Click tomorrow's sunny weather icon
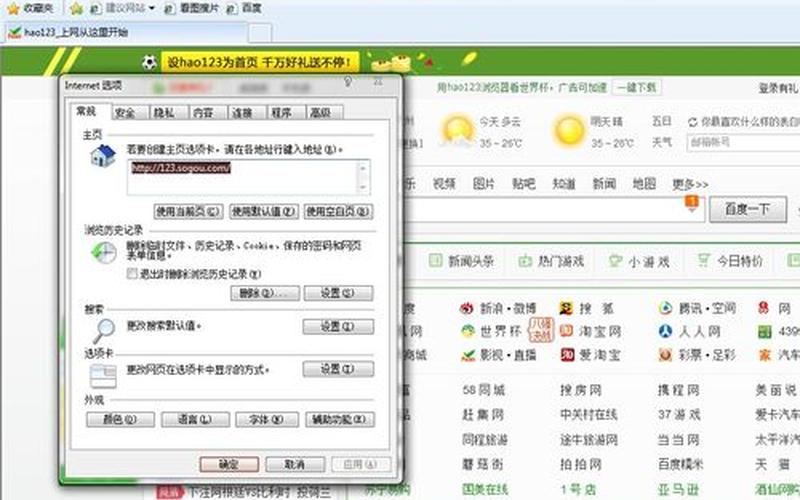Image resolution: width=800 pixels, height=500 pixels. [x=569, y=131]
